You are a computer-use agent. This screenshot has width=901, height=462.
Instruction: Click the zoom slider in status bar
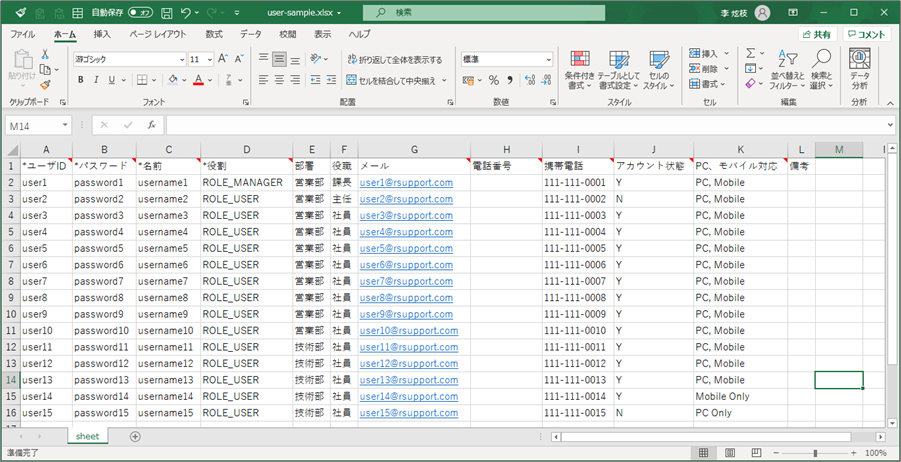coord(814,453)
